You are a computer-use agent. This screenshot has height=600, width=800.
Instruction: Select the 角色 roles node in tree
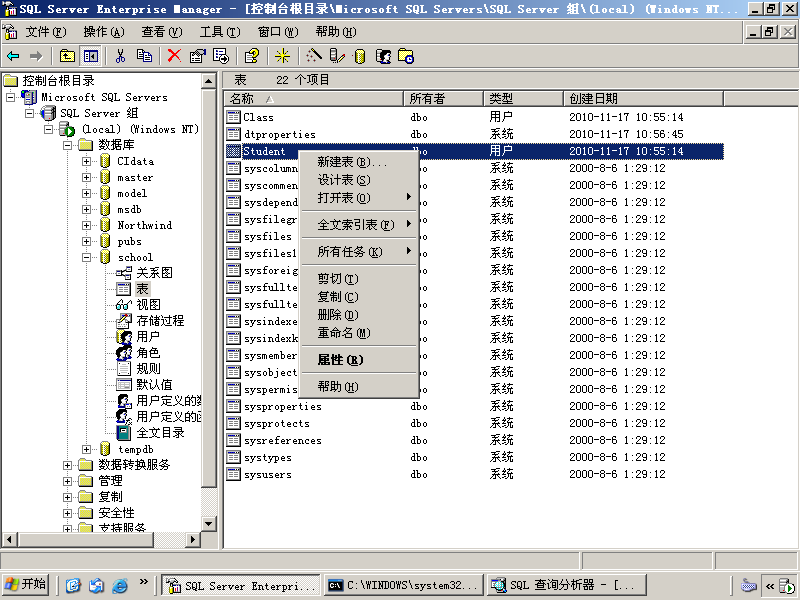tap(148, 353)
